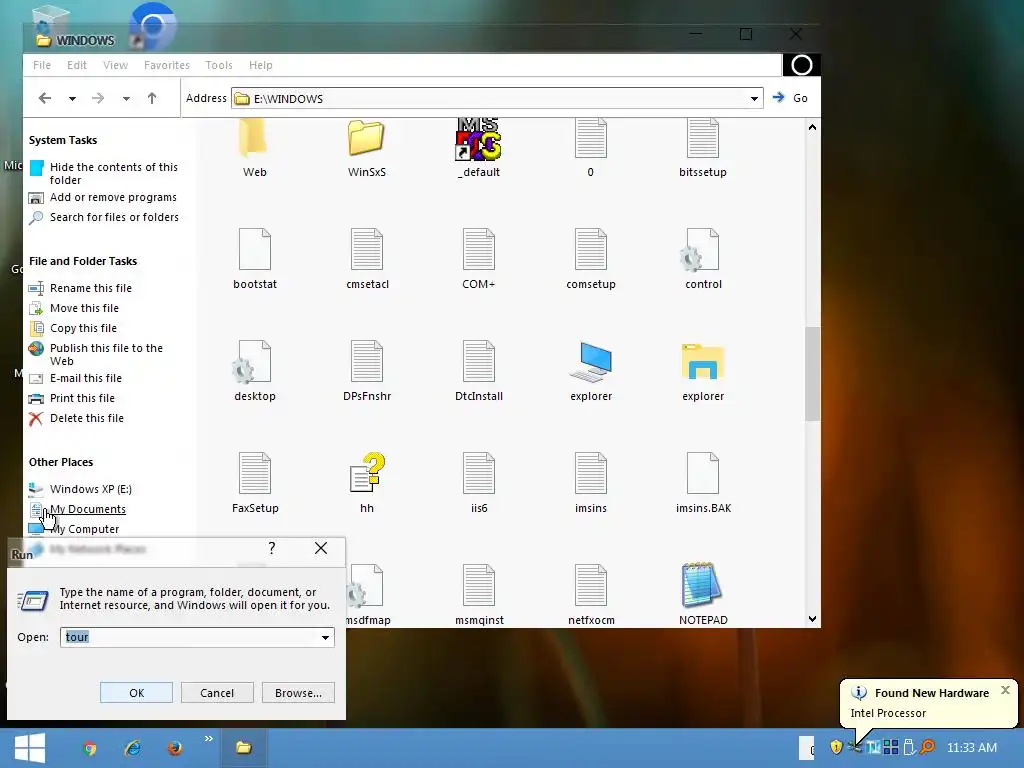Image resolution: width=1024 pixels, height=768 pixels.
Task: Click OK in the Run dialog
Action: 136,693
